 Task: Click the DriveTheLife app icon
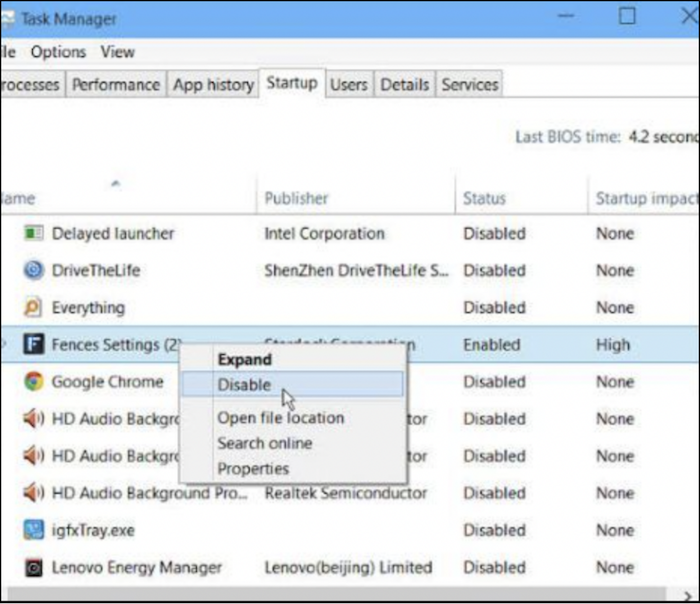(33, 270)
